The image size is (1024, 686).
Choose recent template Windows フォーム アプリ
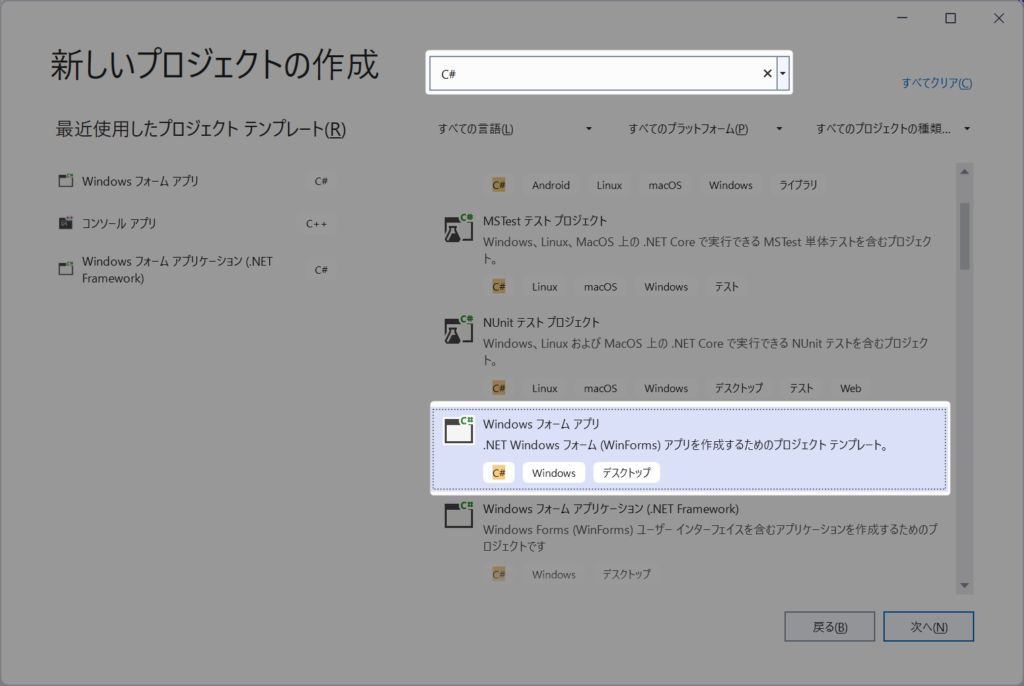pos(196,181)
